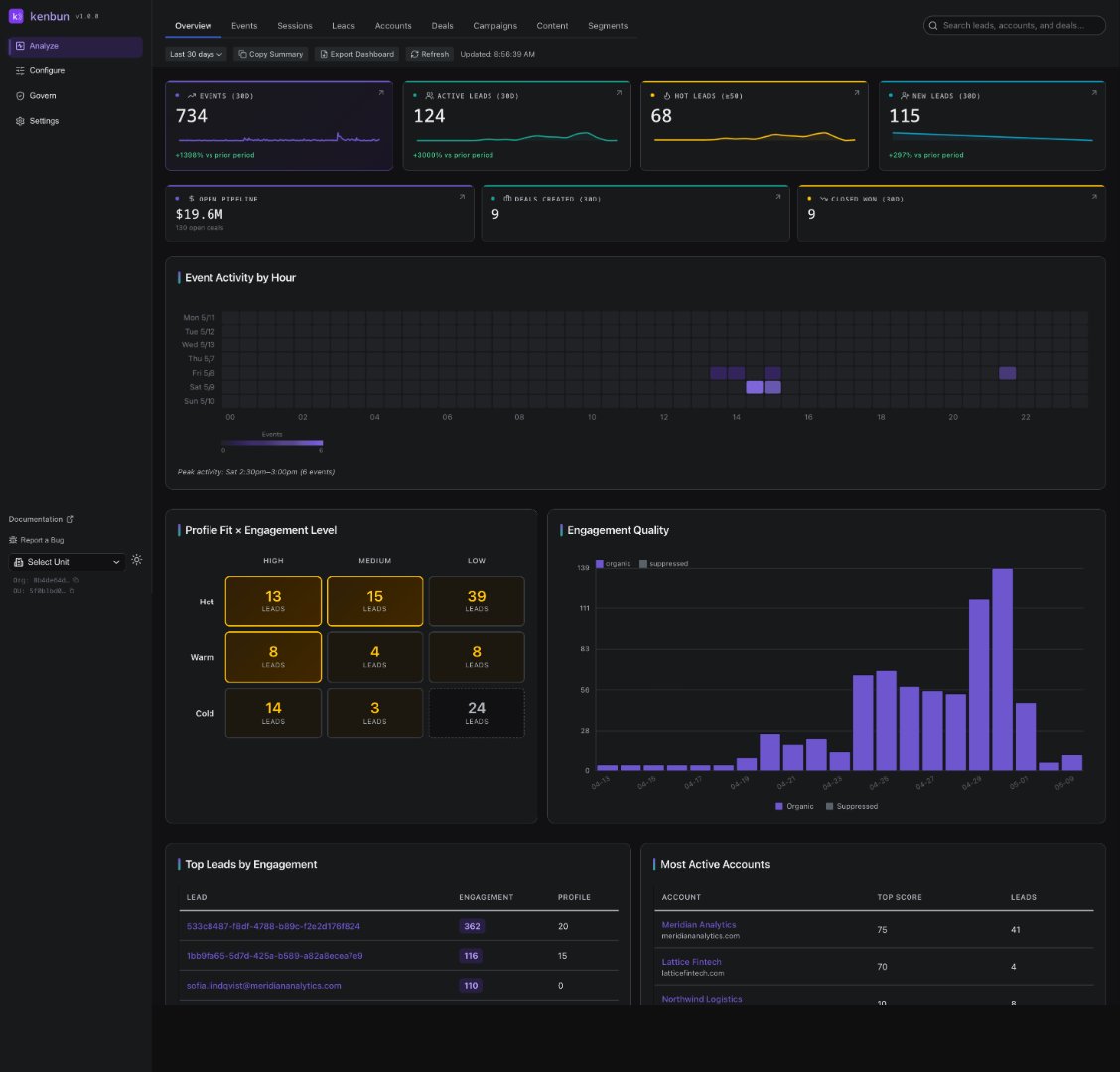Click the Events trend icon in card header

click(192, 95)
